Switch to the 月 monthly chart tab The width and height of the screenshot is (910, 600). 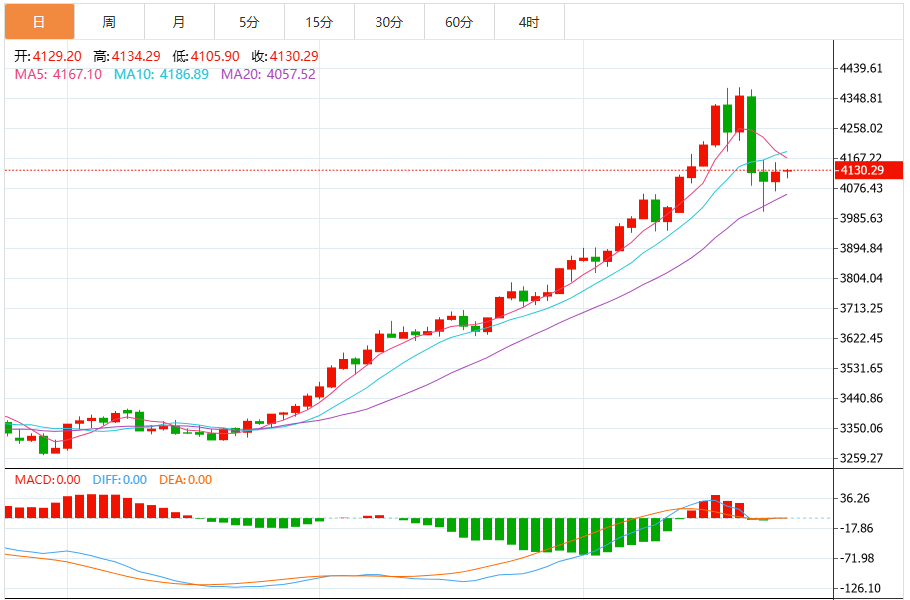176,19
